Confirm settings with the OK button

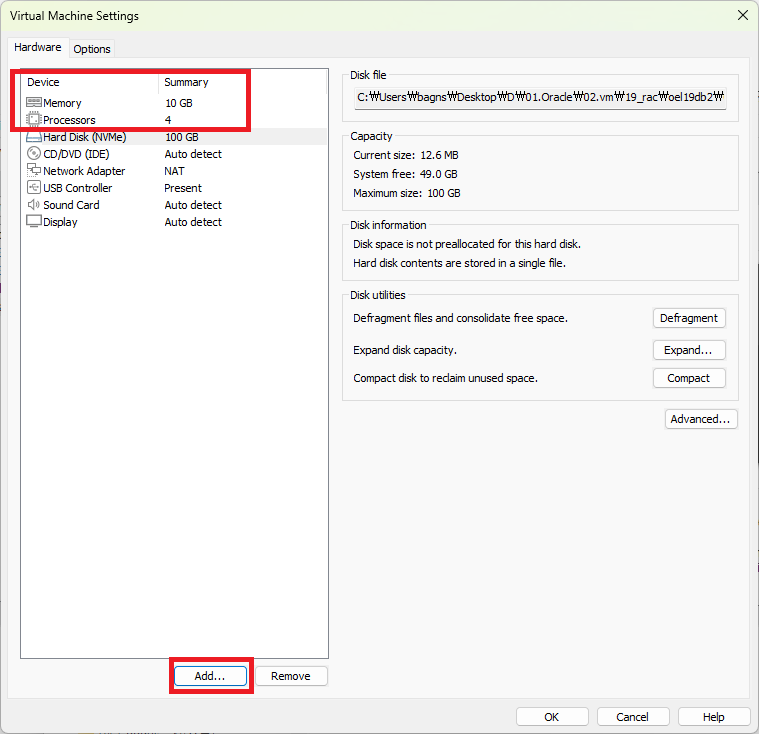point(552,717)
